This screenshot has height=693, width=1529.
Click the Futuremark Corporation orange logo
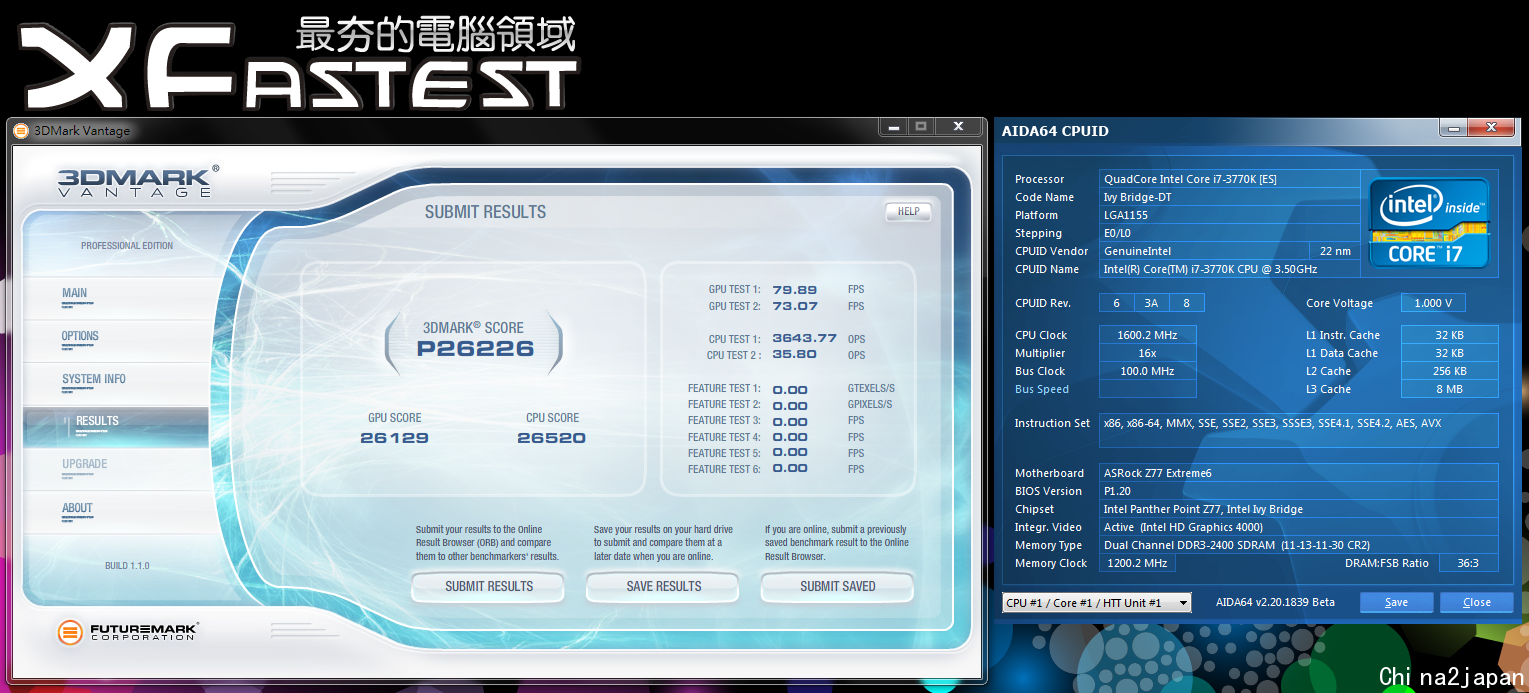tap(70, 632)
